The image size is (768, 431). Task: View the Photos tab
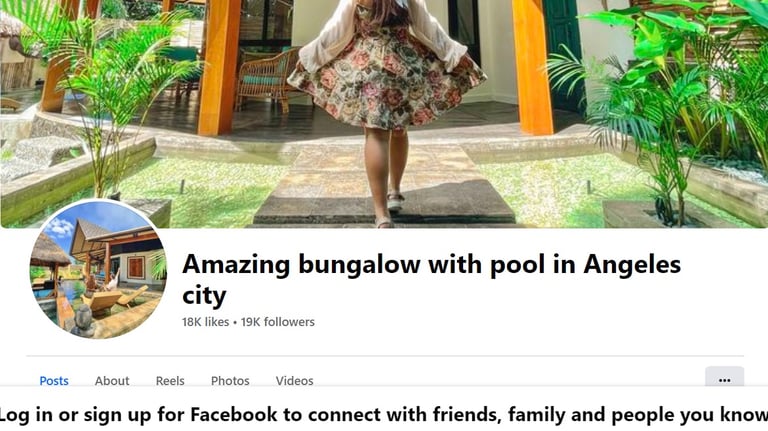(230, 381)
